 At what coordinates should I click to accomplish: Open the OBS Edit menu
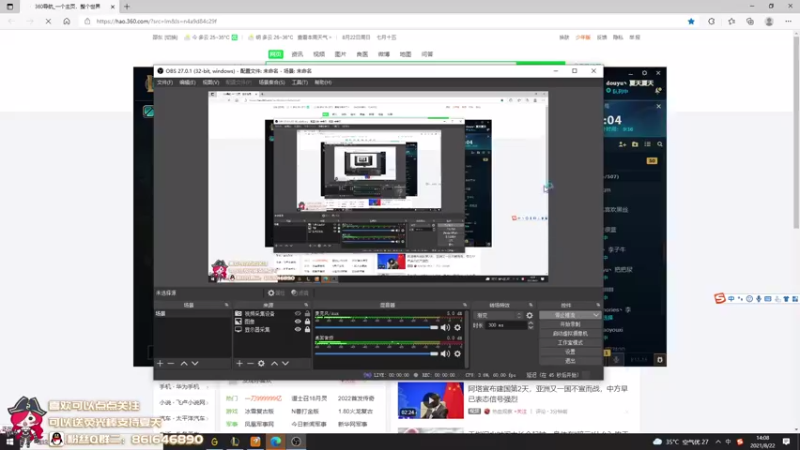click(187, 82)
